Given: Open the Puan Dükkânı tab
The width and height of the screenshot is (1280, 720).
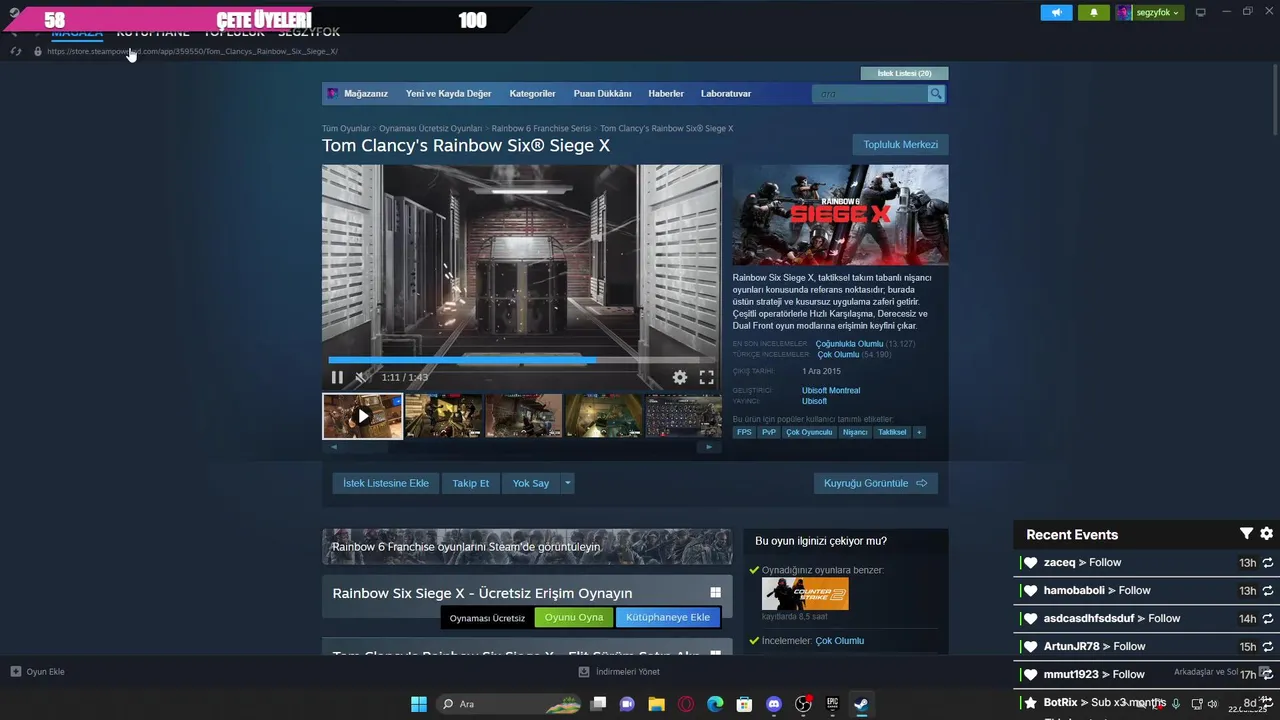Looking at the screenshot, I should (602, 94).
